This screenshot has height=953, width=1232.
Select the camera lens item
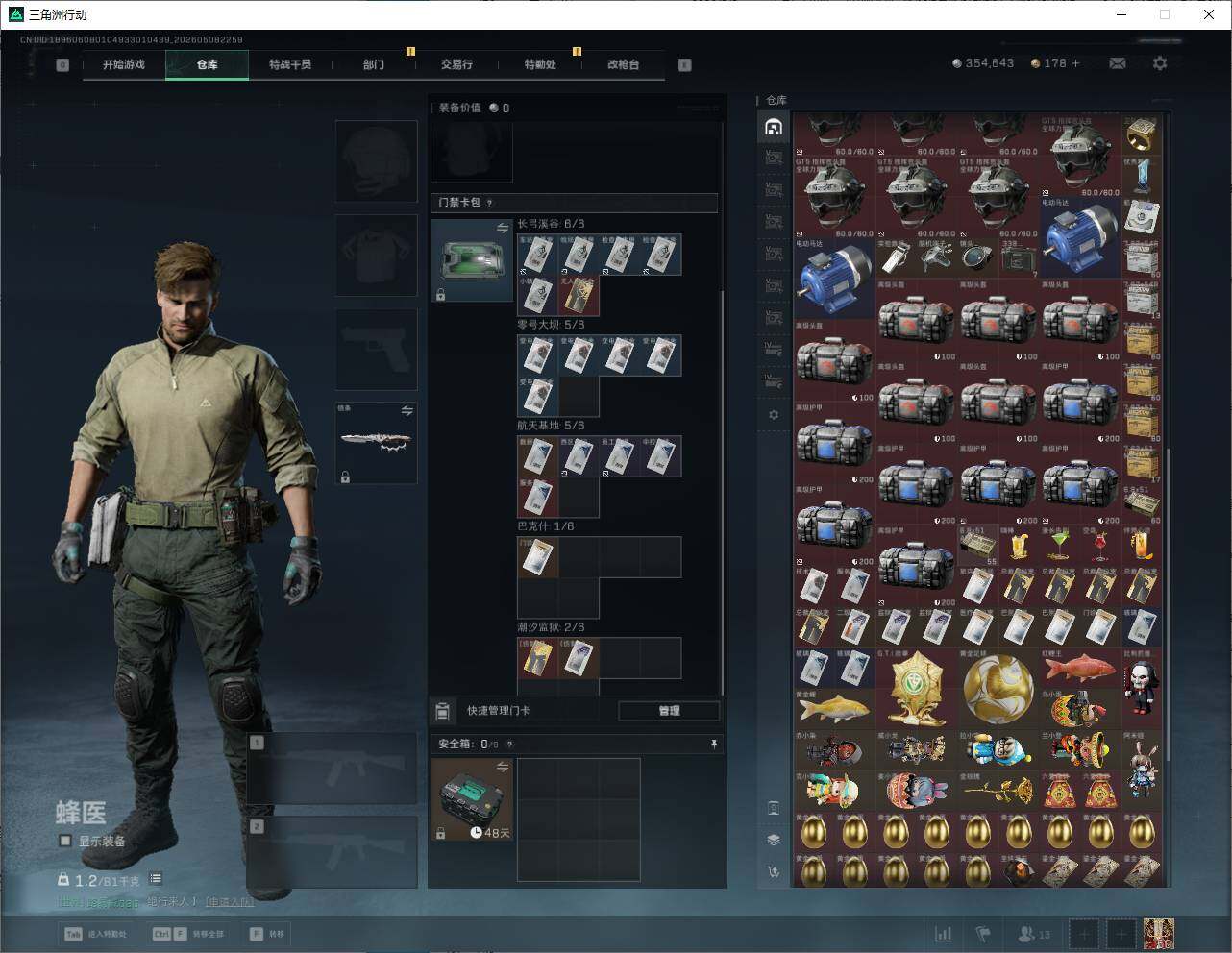point(977,257)
